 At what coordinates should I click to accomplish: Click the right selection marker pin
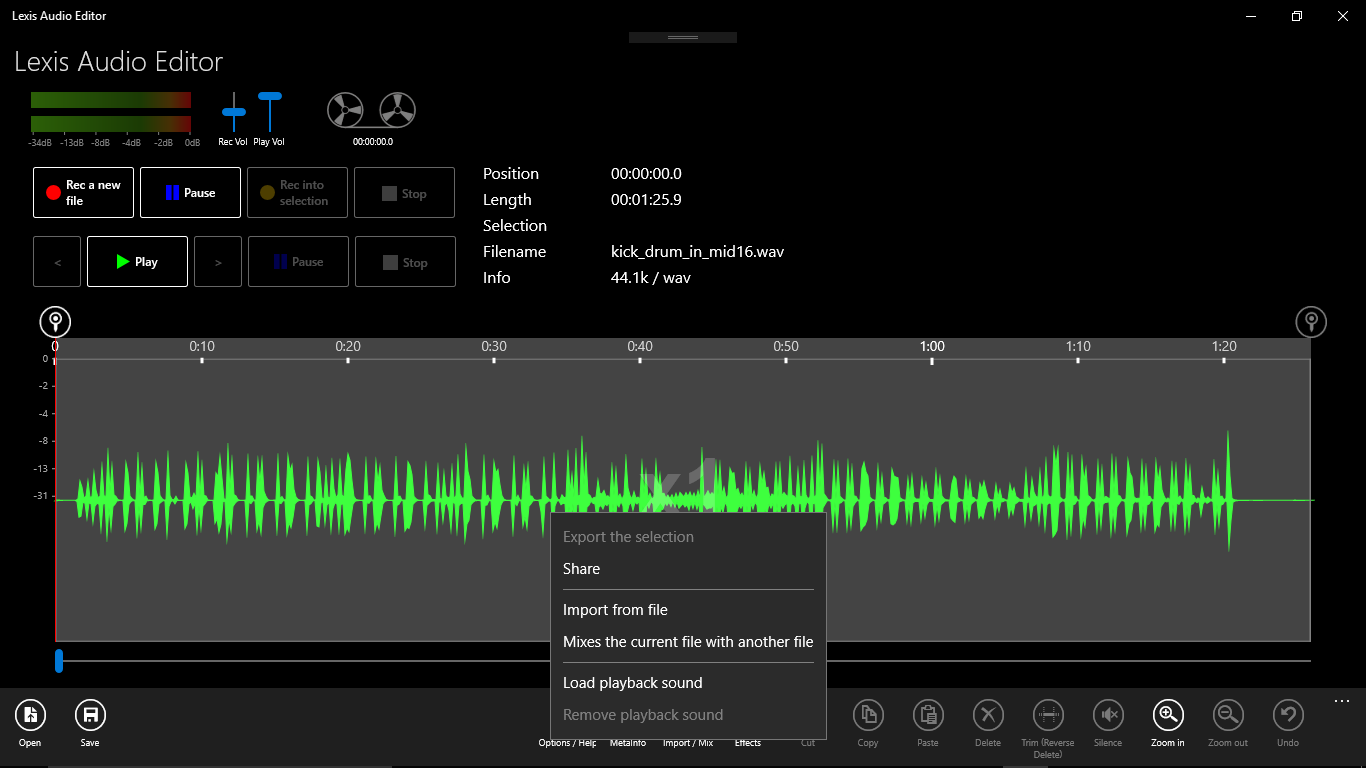click(x=1311, y=322)
